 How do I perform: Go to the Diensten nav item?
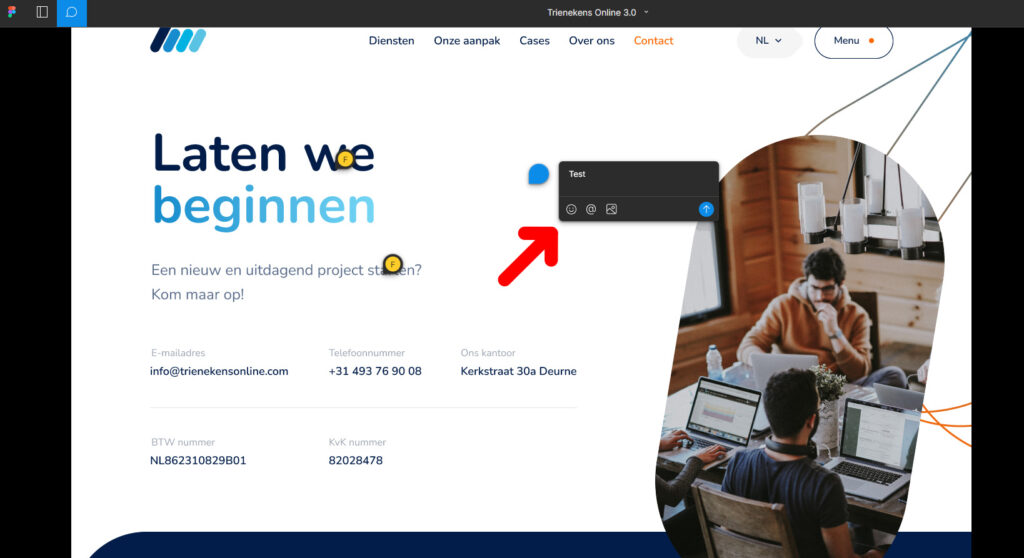pos(391,41)
